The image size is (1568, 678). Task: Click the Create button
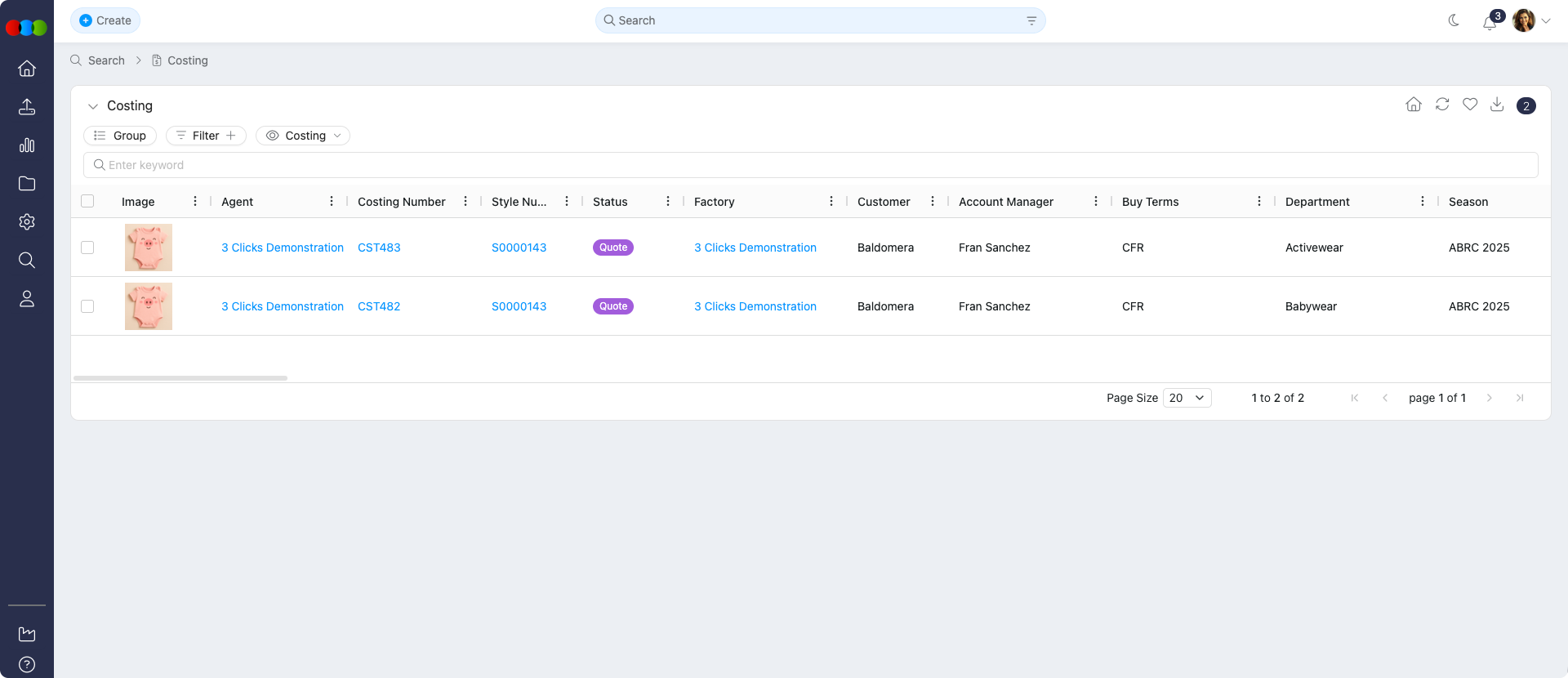click(x=105, y=20)
